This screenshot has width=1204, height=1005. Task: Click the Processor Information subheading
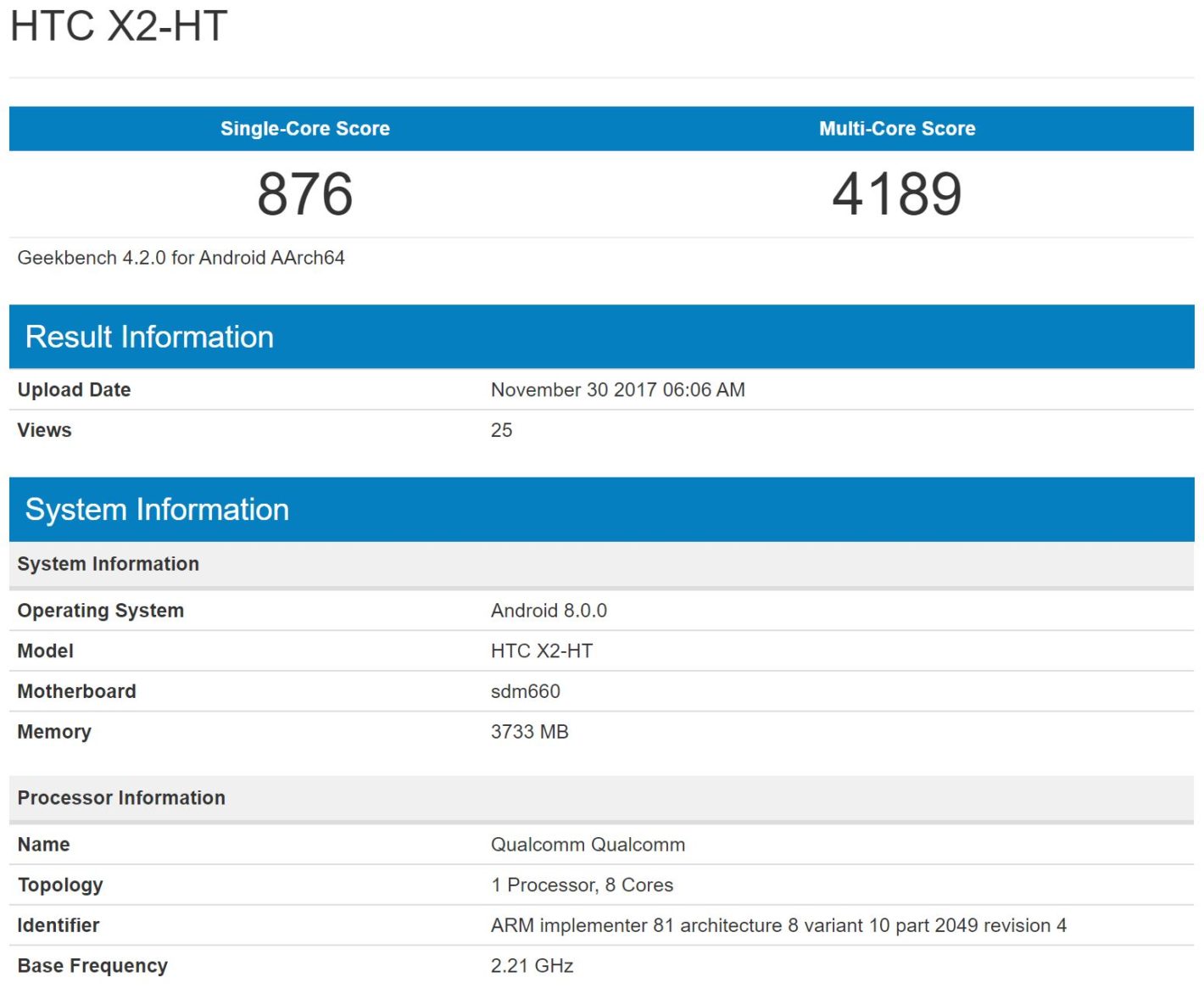[121, 798]
